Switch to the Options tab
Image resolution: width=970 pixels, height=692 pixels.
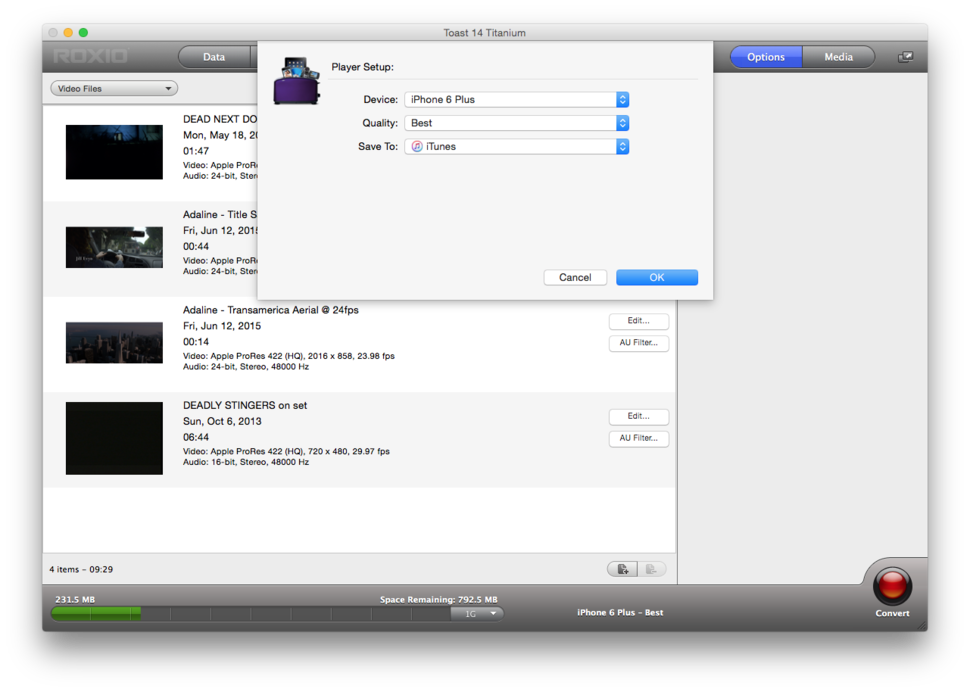click(x=766, y=57)
